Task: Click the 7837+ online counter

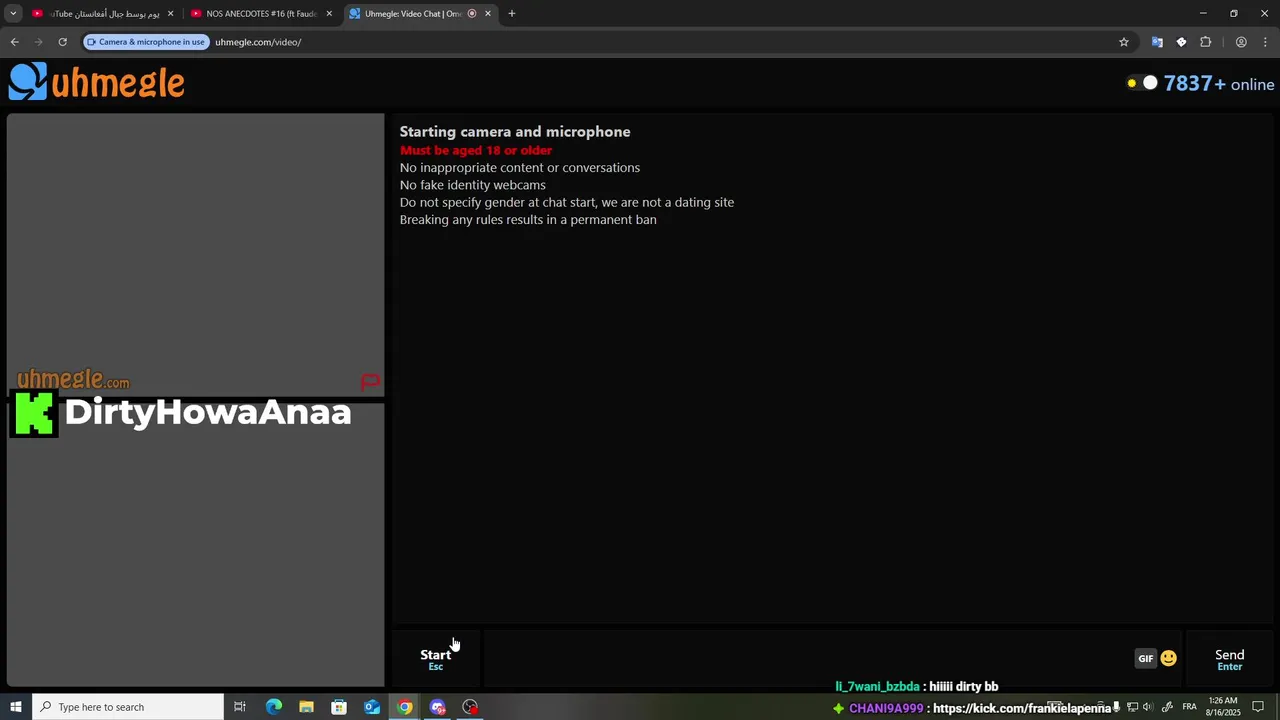Action: click(x=1218, y=84)
